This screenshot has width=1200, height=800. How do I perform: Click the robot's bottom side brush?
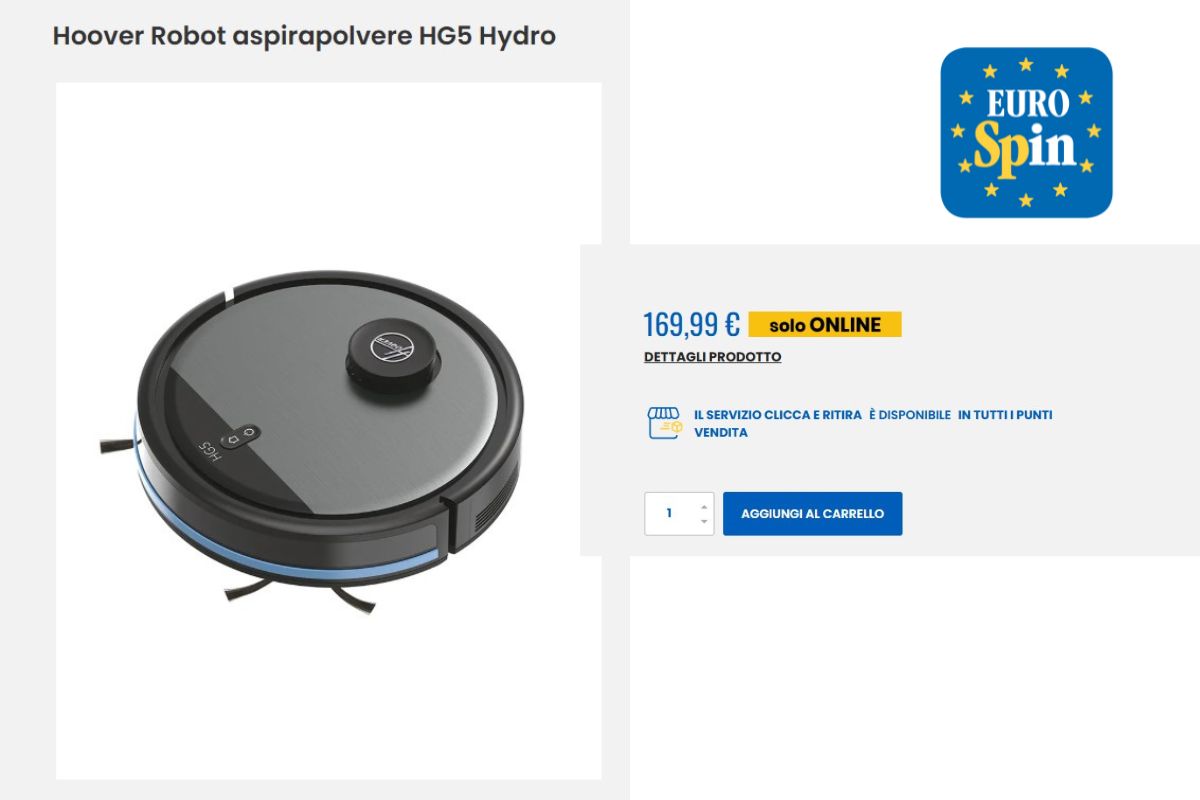[299, 592]
